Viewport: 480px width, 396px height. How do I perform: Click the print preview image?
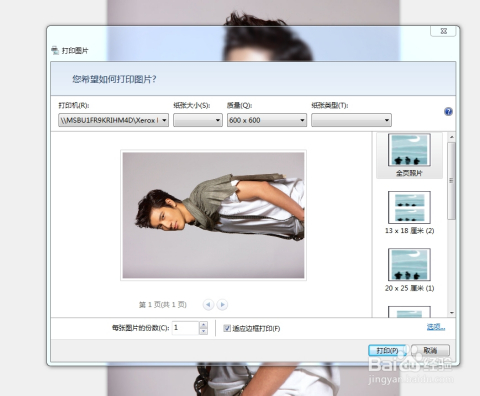[x=213, y=215]
